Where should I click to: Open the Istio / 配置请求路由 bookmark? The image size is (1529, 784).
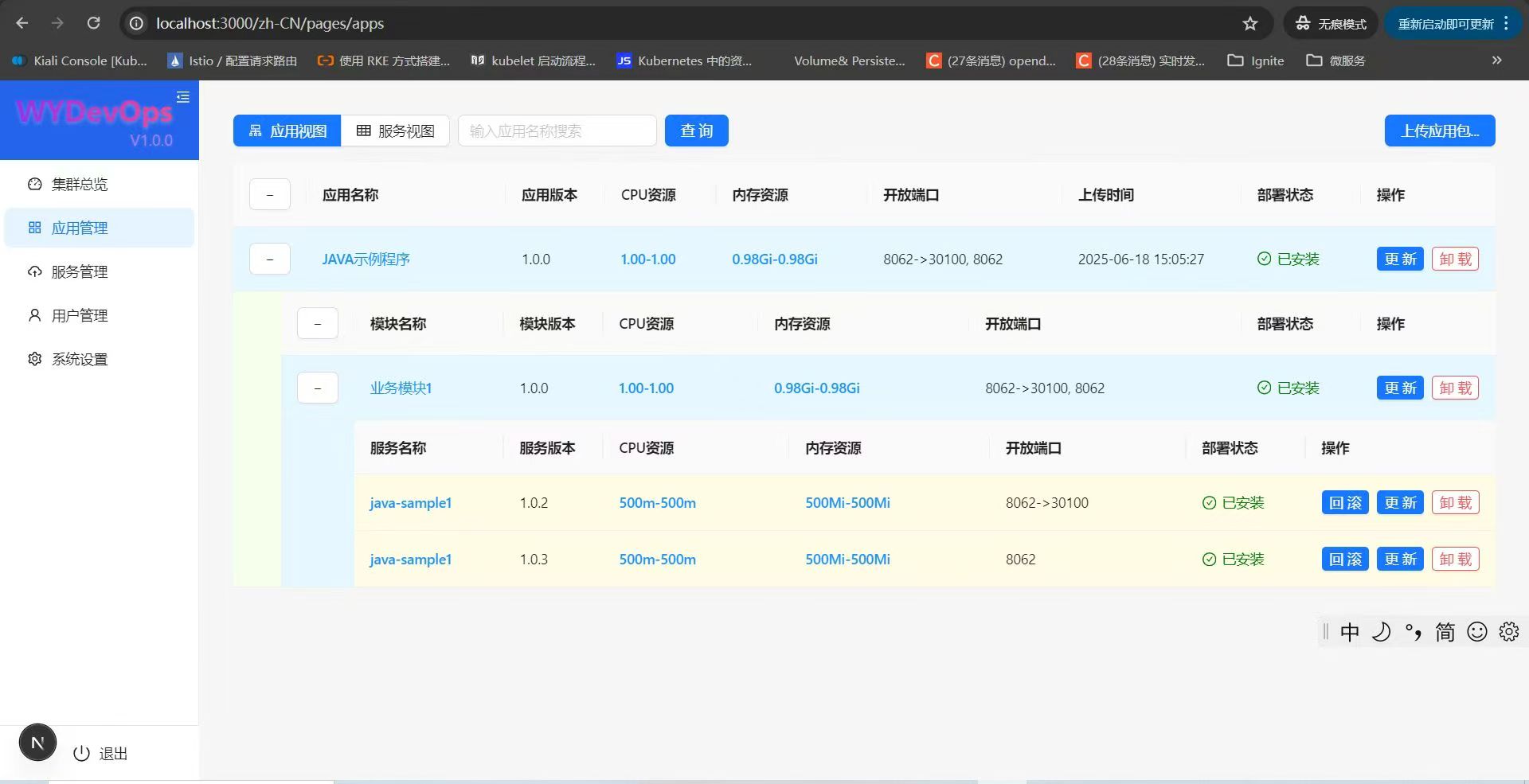pos(232,60)
